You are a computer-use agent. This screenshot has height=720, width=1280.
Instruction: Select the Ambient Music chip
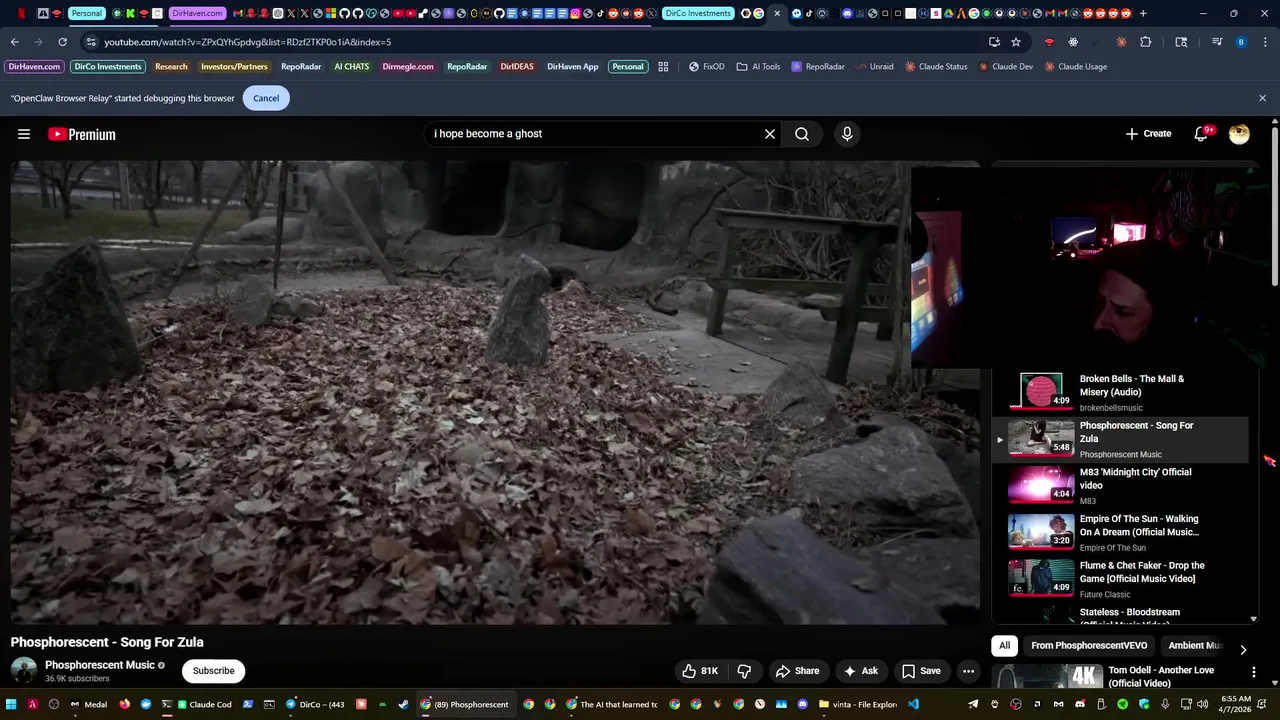1195,646
